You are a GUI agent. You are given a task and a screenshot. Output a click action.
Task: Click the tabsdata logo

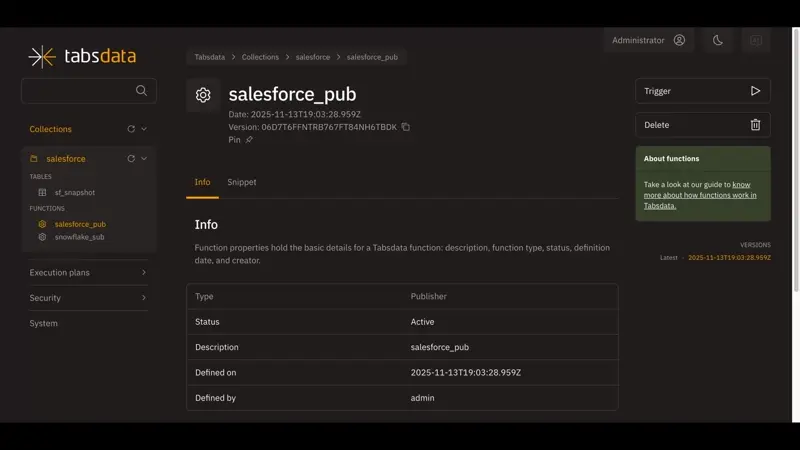click(x=82, y=56)
